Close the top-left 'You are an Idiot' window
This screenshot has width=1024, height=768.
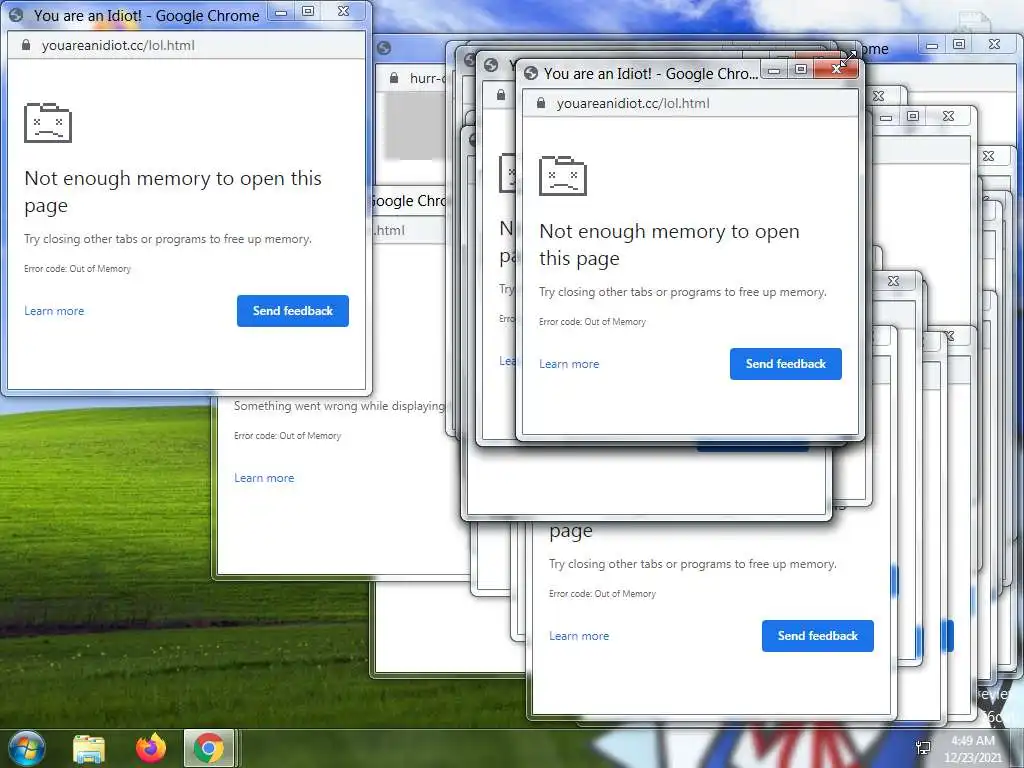pos(344,12)
